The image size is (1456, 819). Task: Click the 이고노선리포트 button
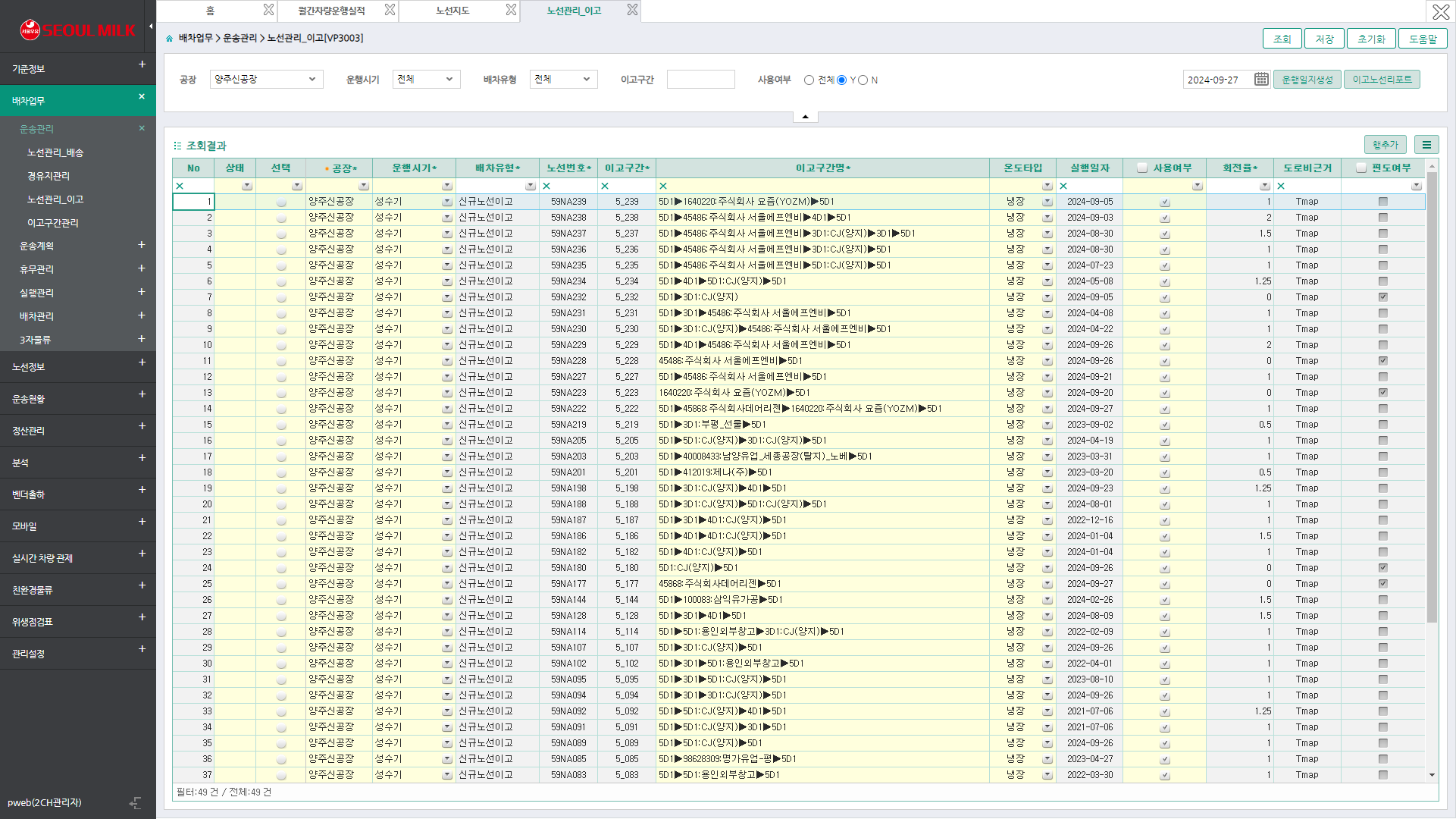coord(1382,79)
